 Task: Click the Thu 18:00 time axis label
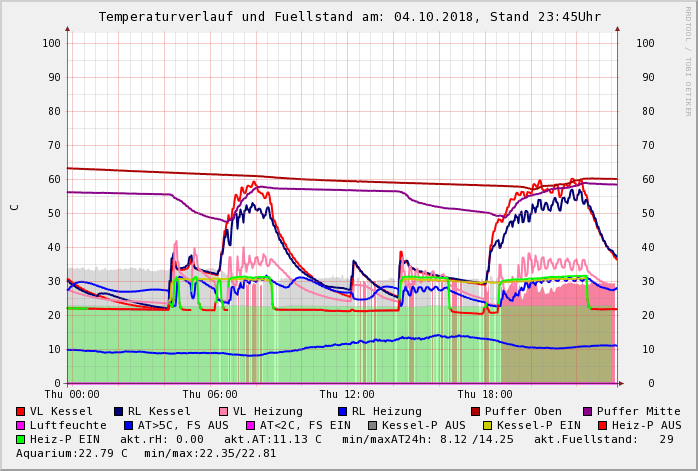pos(485,395)
